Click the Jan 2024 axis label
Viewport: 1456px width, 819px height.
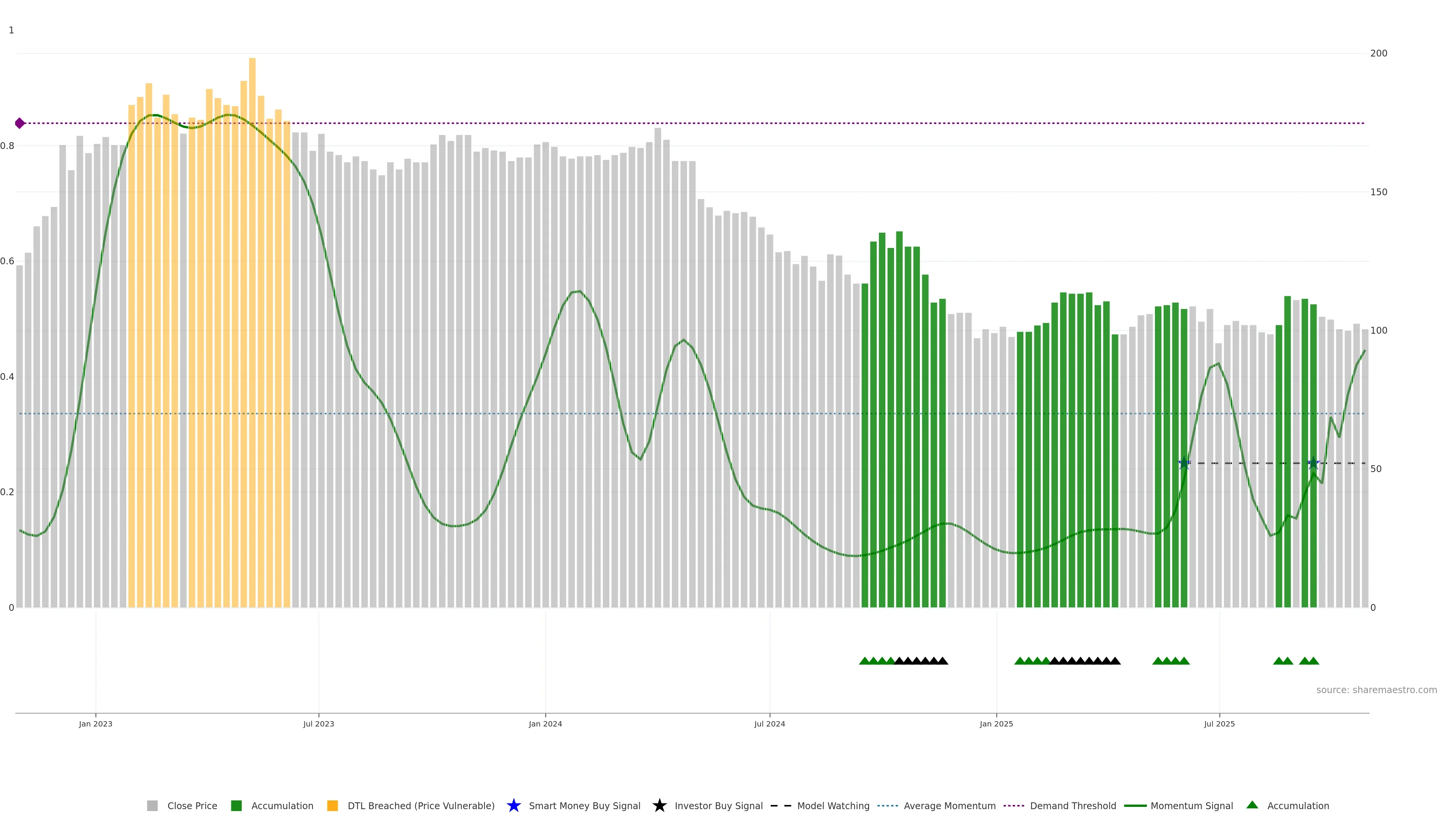click(x=545, y=724)
